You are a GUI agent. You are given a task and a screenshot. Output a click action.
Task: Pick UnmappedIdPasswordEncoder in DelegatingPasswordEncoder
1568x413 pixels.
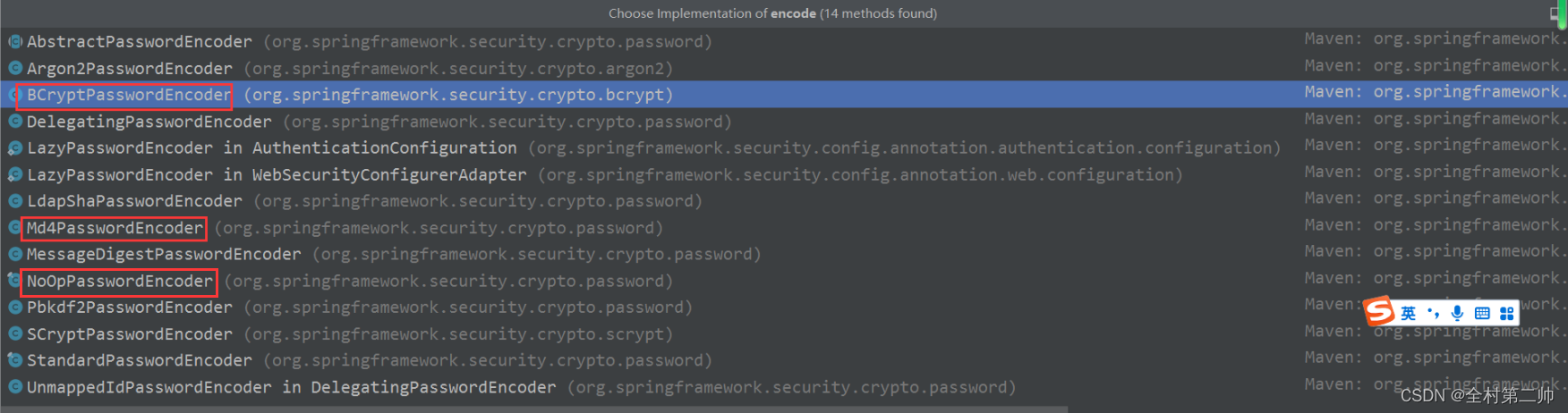291,387
